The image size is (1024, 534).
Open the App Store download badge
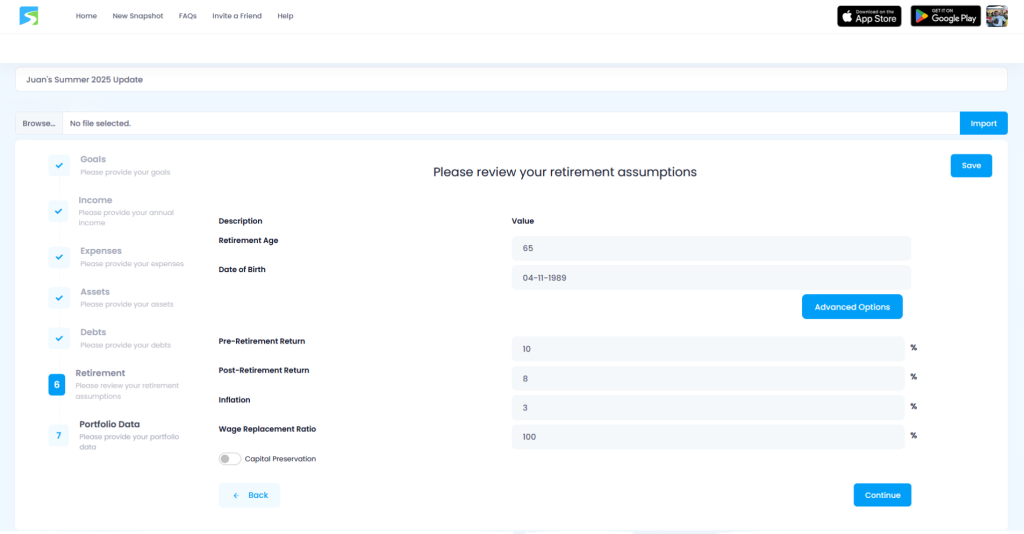869,16
